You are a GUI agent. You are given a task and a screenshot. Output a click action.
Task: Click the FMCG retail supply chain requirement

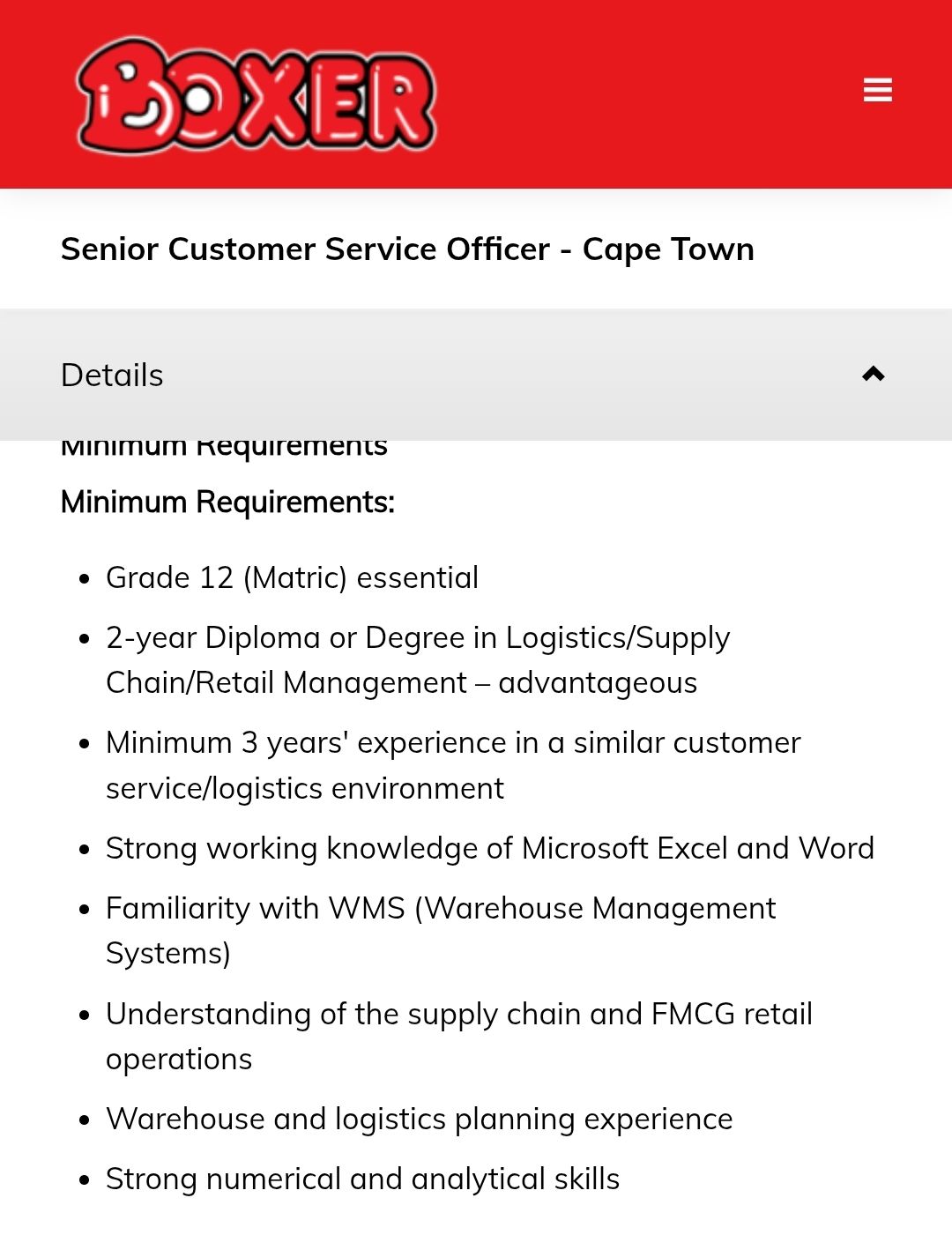point(459,1036)
